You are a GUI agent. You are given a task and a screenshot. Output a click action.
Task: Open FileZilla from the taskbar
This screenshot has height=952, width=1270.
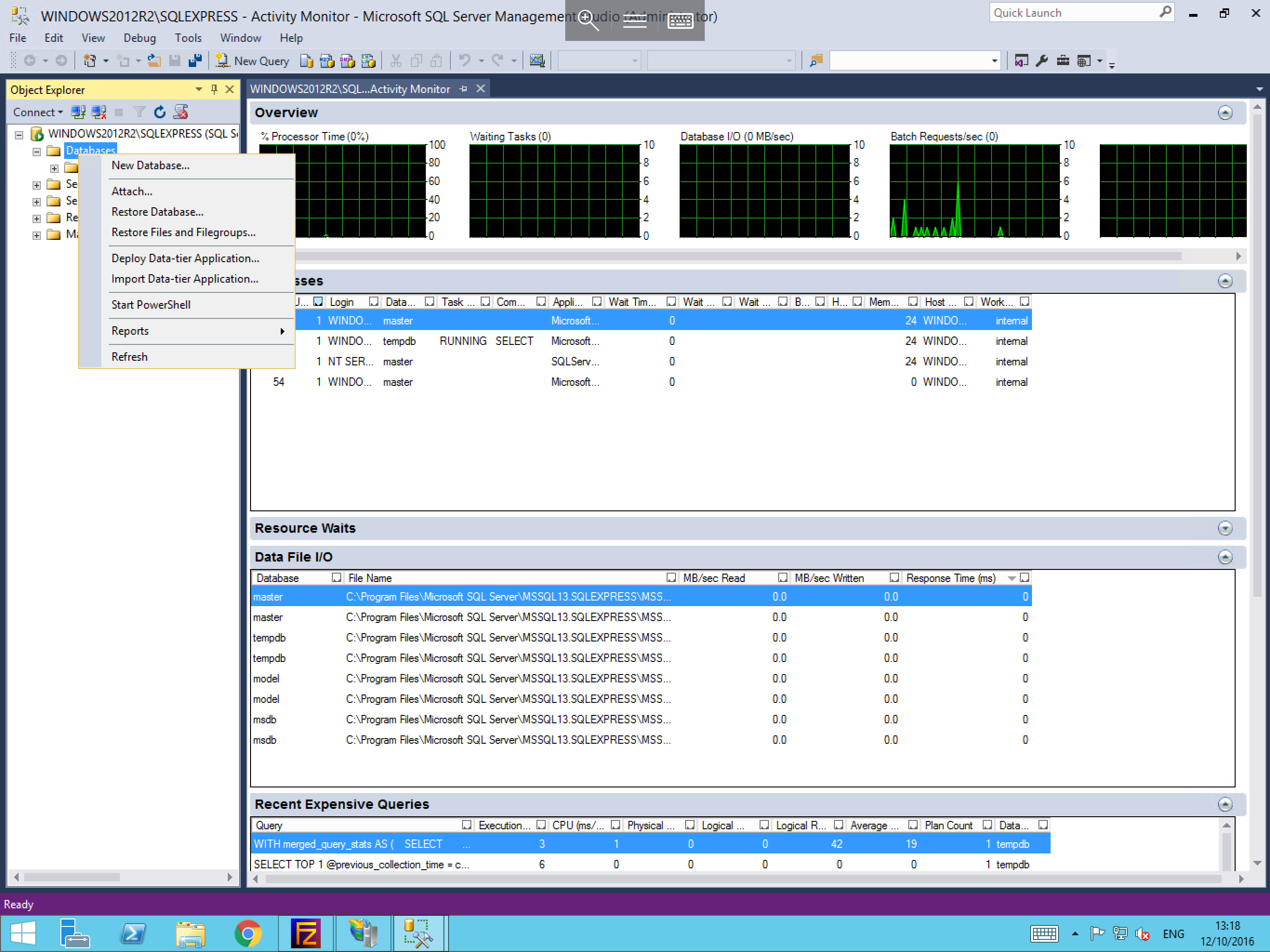click(x=305, y=933)
